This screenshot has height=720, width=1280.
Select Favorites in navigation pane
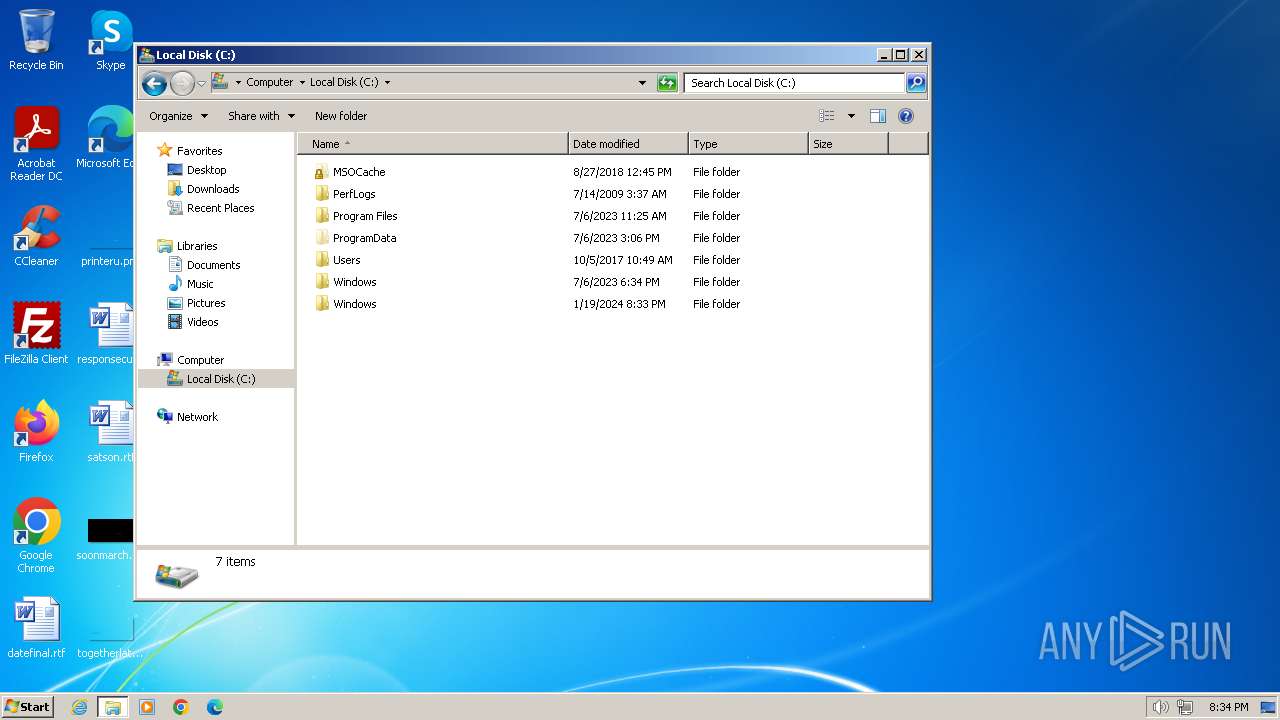click(199, 151)
